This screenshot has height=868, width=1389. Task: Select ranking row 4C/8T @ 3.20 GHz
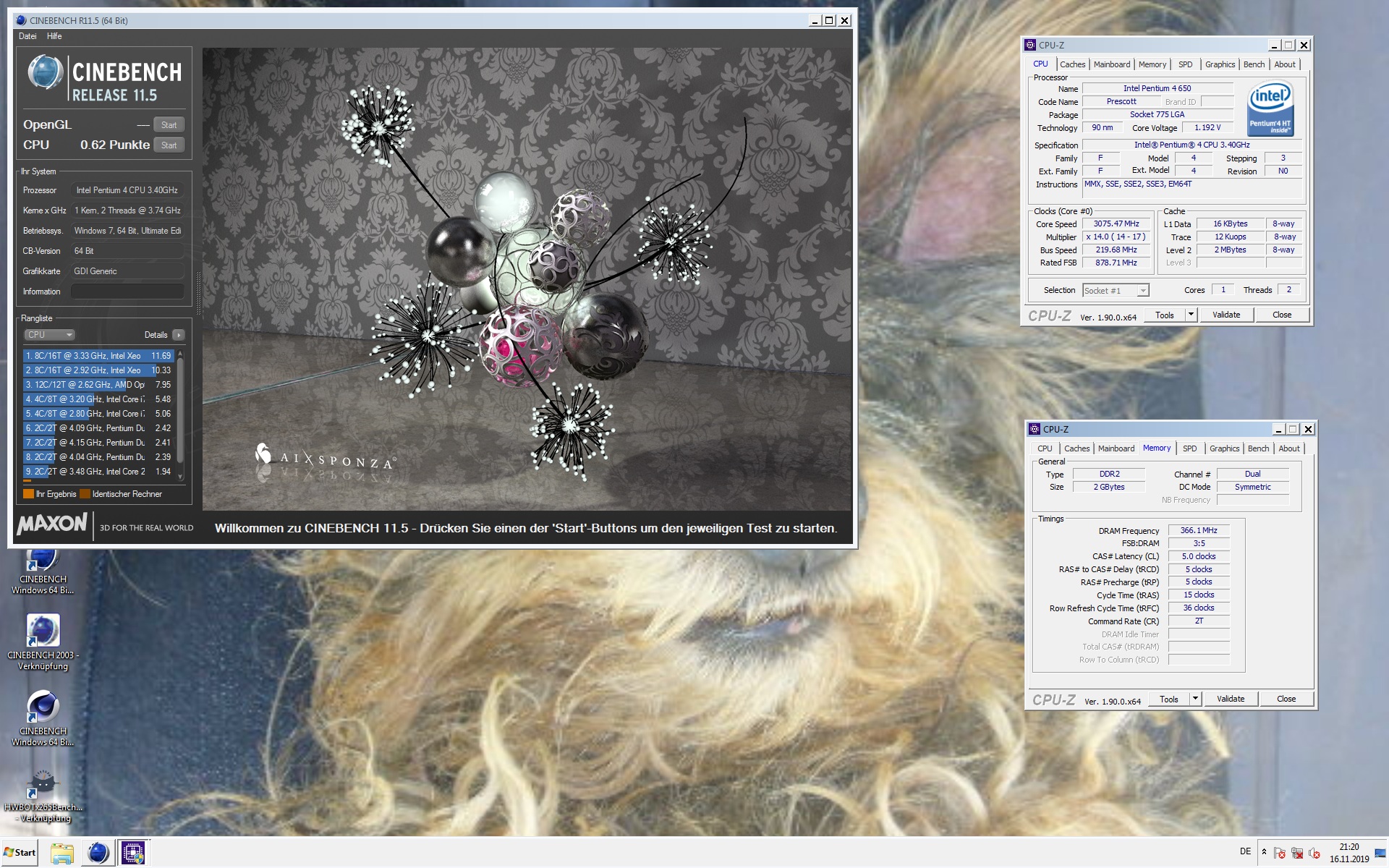[x=98, y=399]
